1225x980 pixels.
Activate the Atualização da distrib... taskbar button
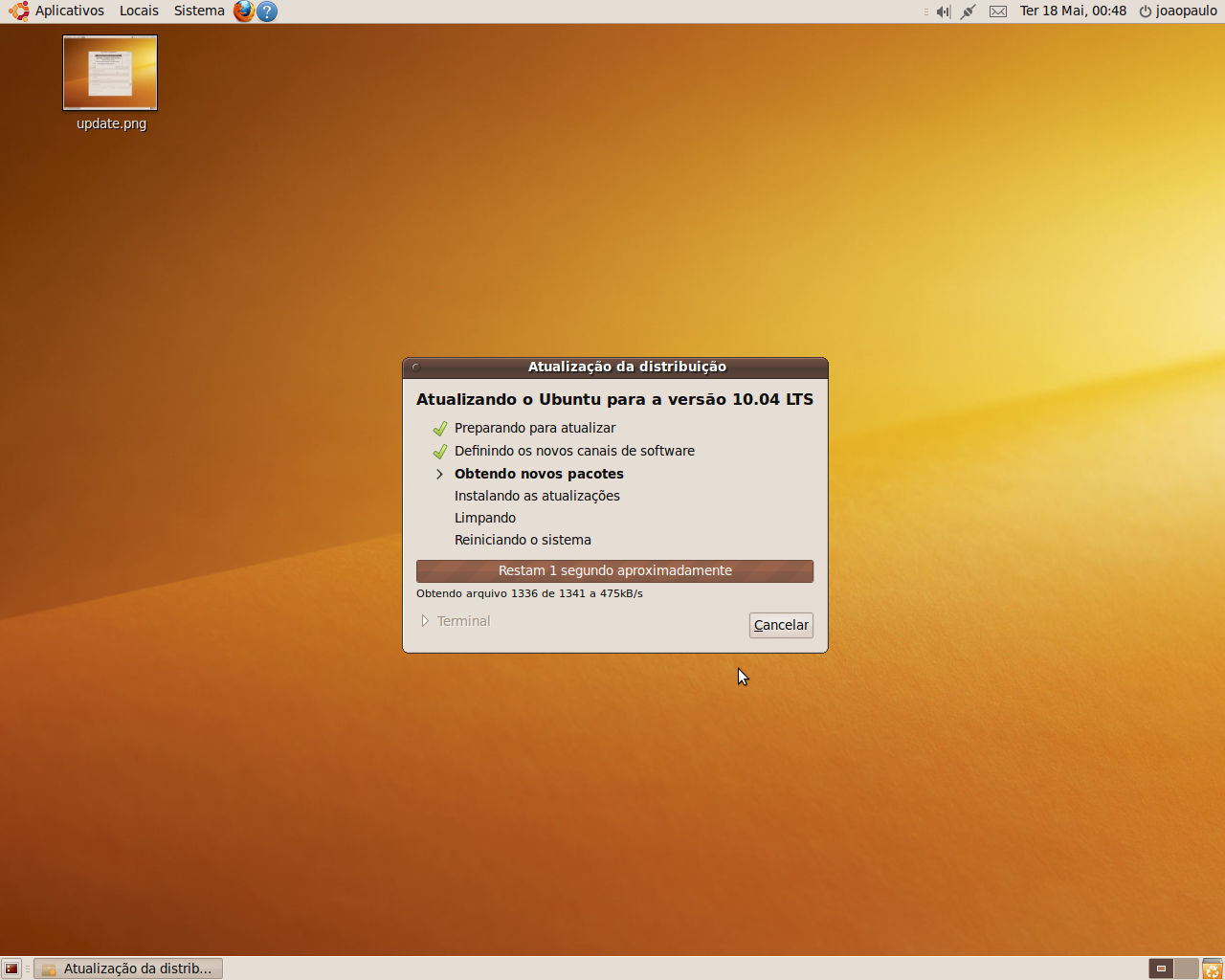click(128, 969)
